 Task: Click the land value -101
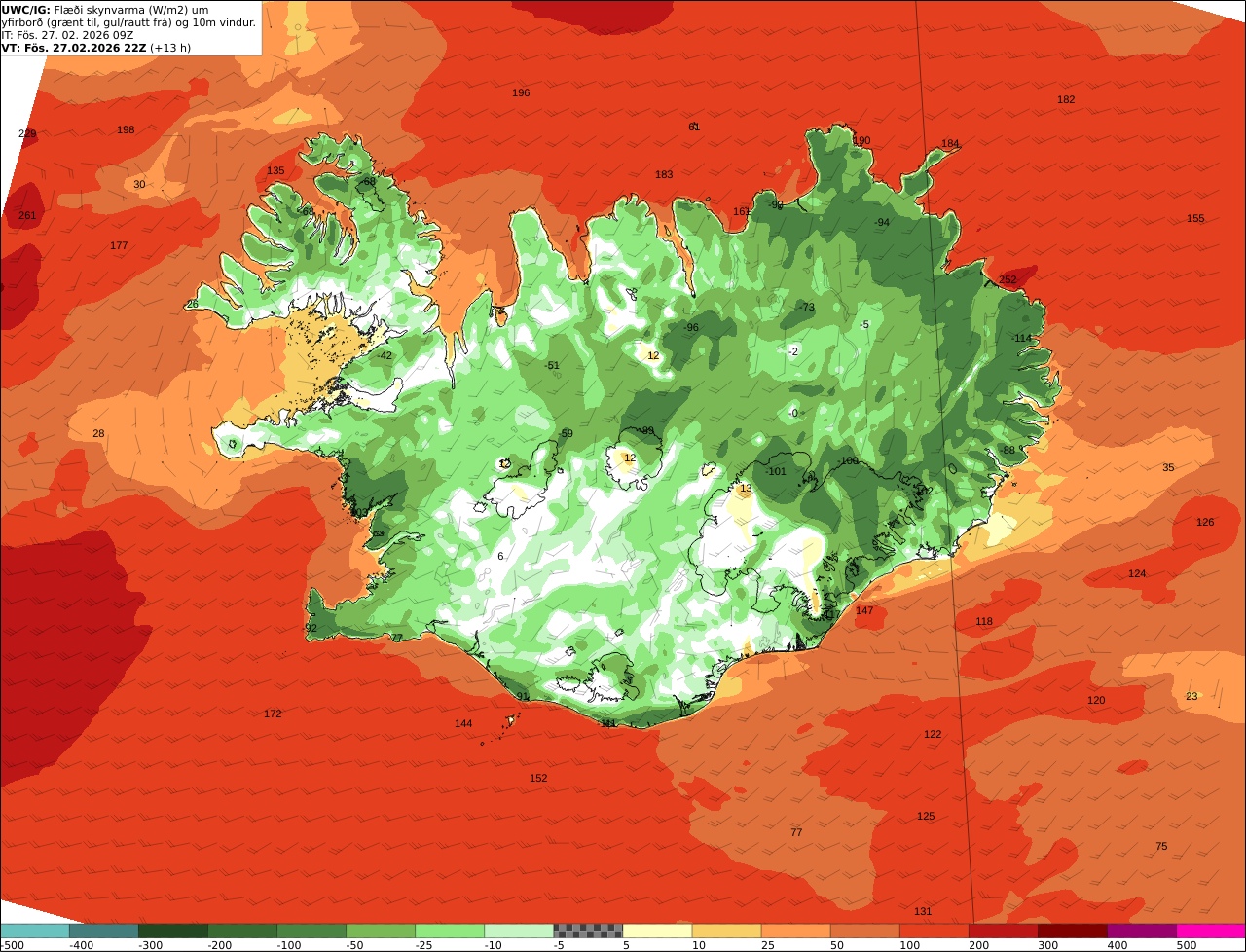776,471
